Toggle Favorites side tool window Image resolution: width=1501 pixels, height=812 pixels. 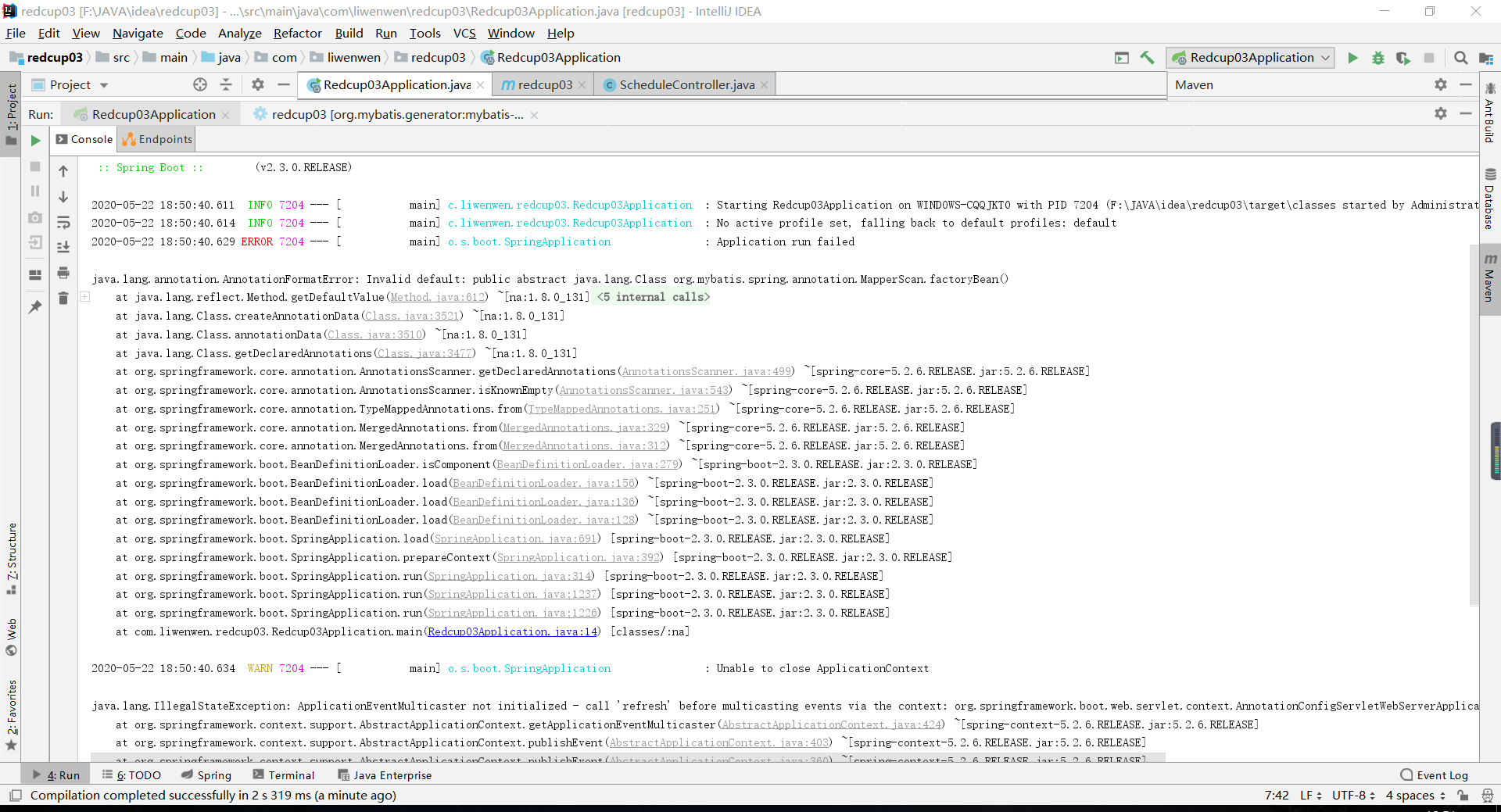(x=11, y=715)
